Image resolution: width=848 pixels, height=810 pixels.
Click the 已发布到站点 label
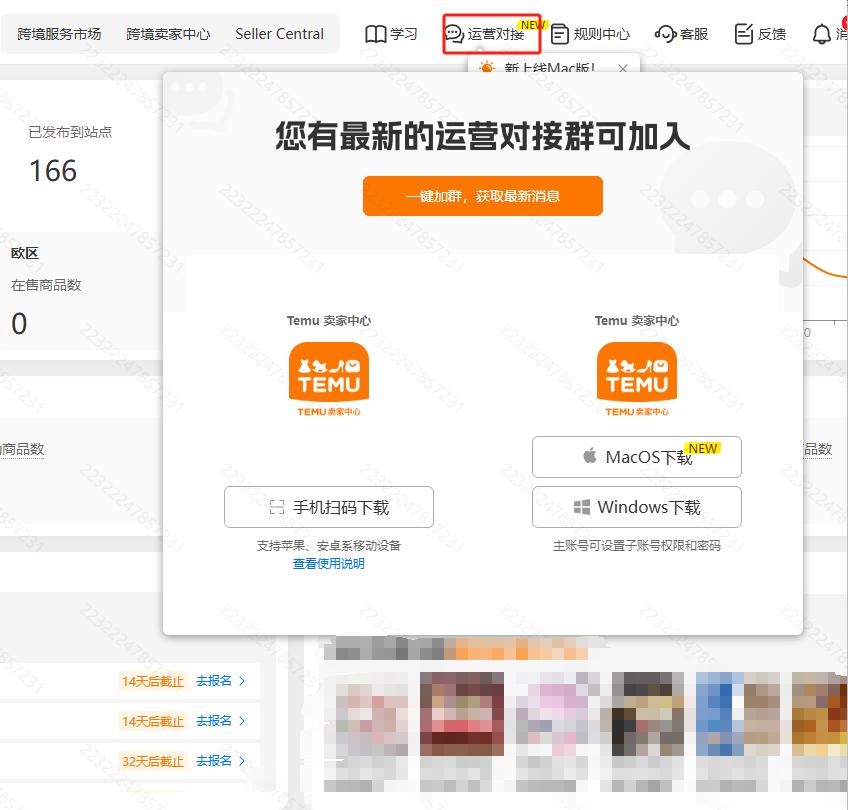click(x=70, y=132)
